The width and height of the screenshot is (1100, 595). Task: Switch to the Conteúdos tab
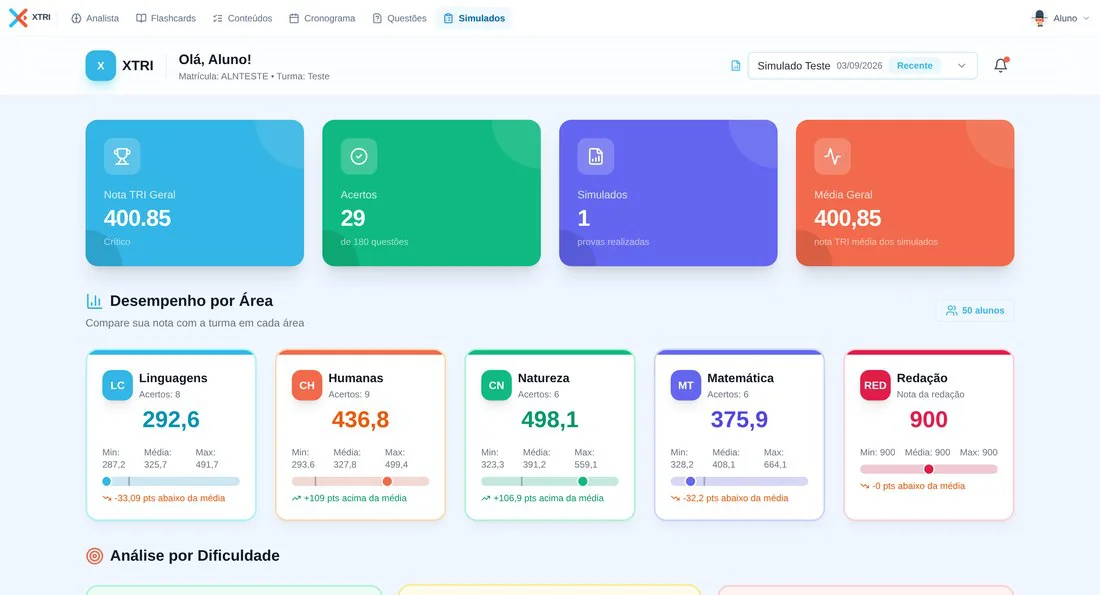coord(242,18)
